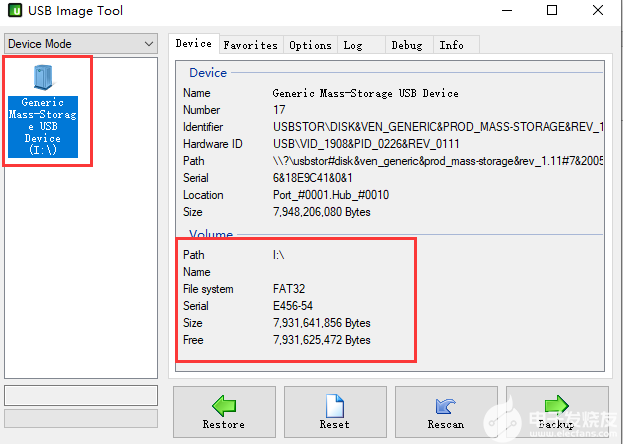Image resolution: width=623 pixels, height=444 pixels.
Task: Click the device Name value field
Action: [365, 93]
